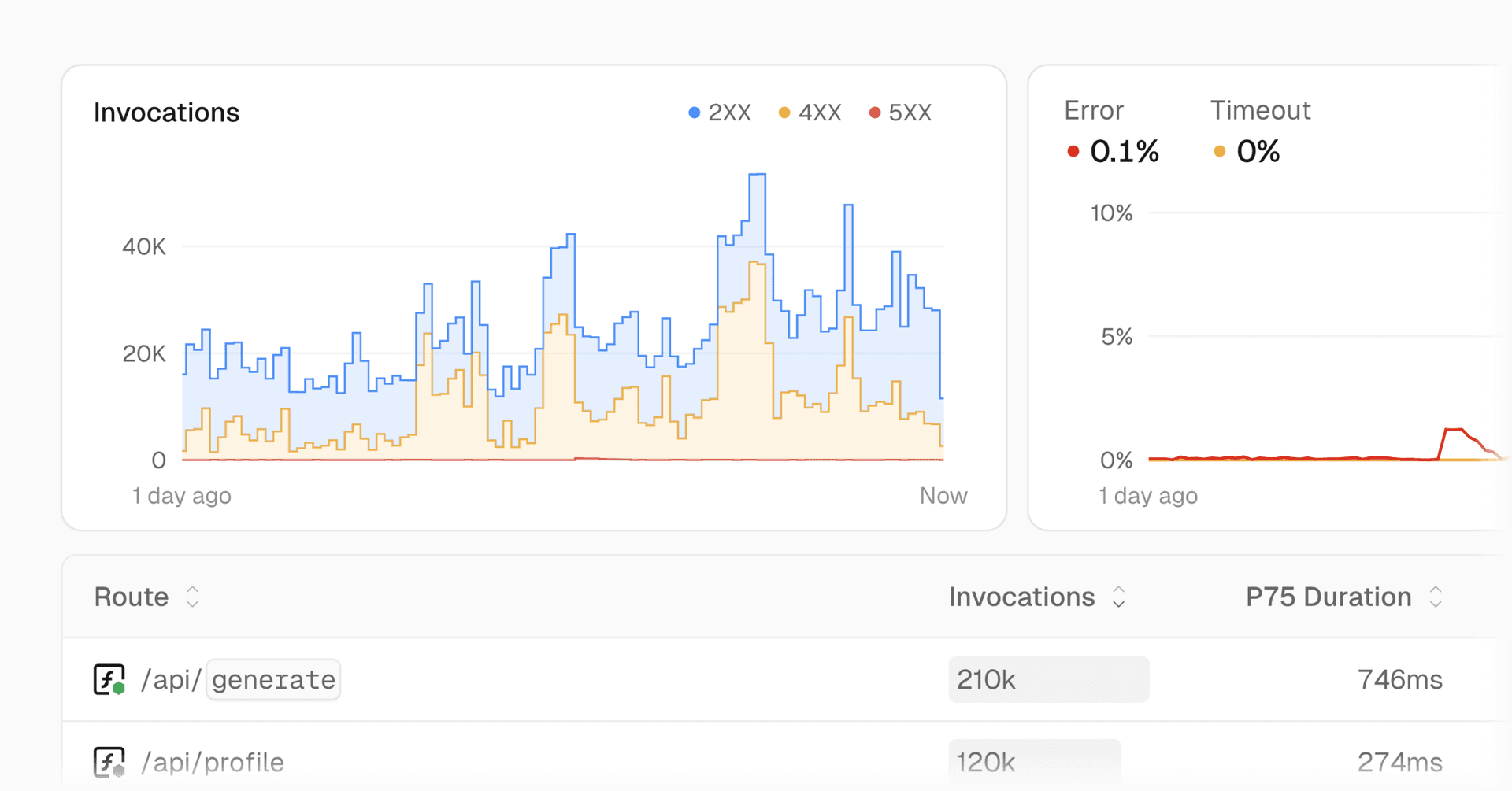This screenshot has width=1512, height=791.
Task: Click the function icon beside /api/profile
Action: (x=109, y=762)
